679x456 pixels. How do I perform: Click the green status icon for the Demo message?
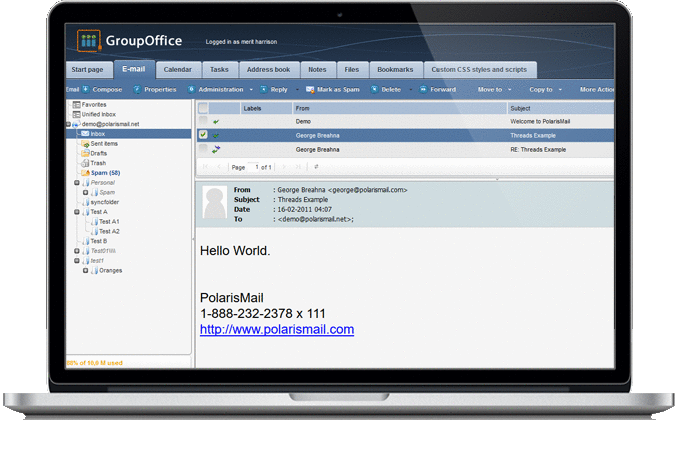pyautogui.click(x=216, y=122)
